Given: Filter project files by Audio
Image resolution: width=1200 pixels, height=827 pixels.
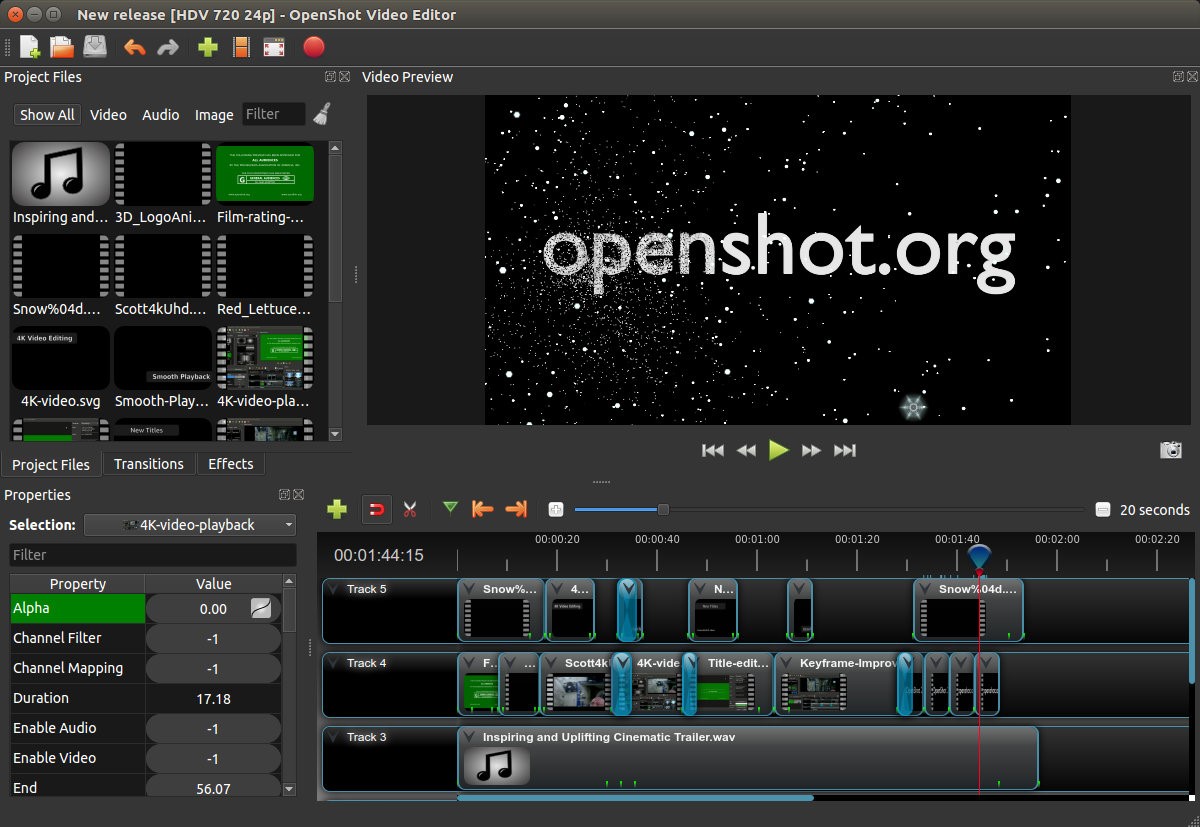Looking at the screenshot, I should click(160, 114).
